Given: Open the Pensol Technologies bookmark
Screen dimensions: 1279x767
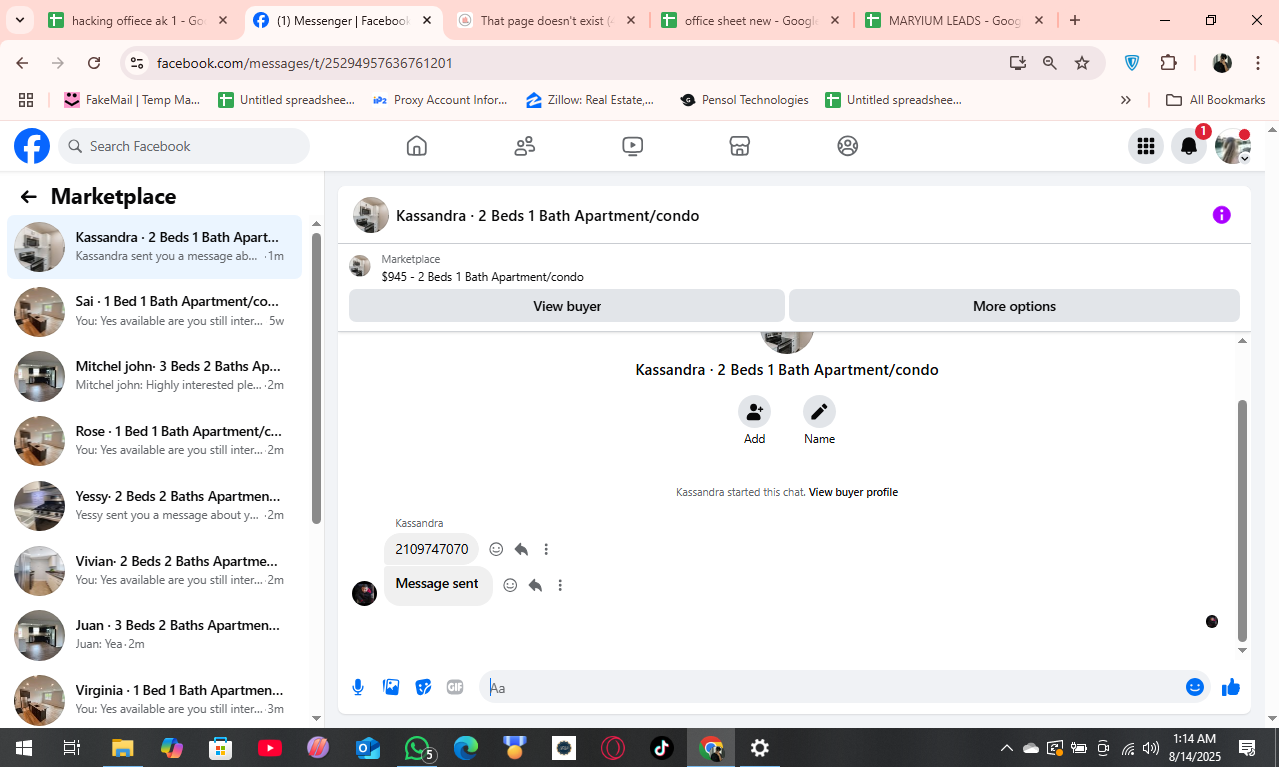Looking at the screenshot, I should tap(744, 100).
